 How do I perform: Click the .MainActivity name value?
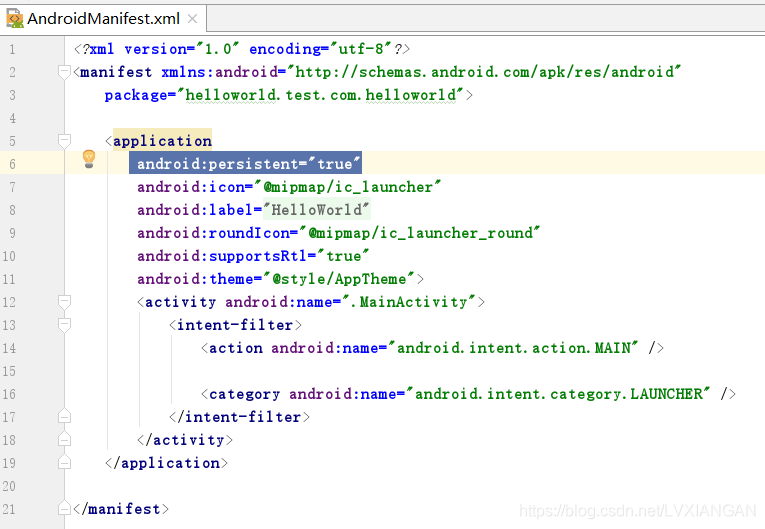(409, 302)
